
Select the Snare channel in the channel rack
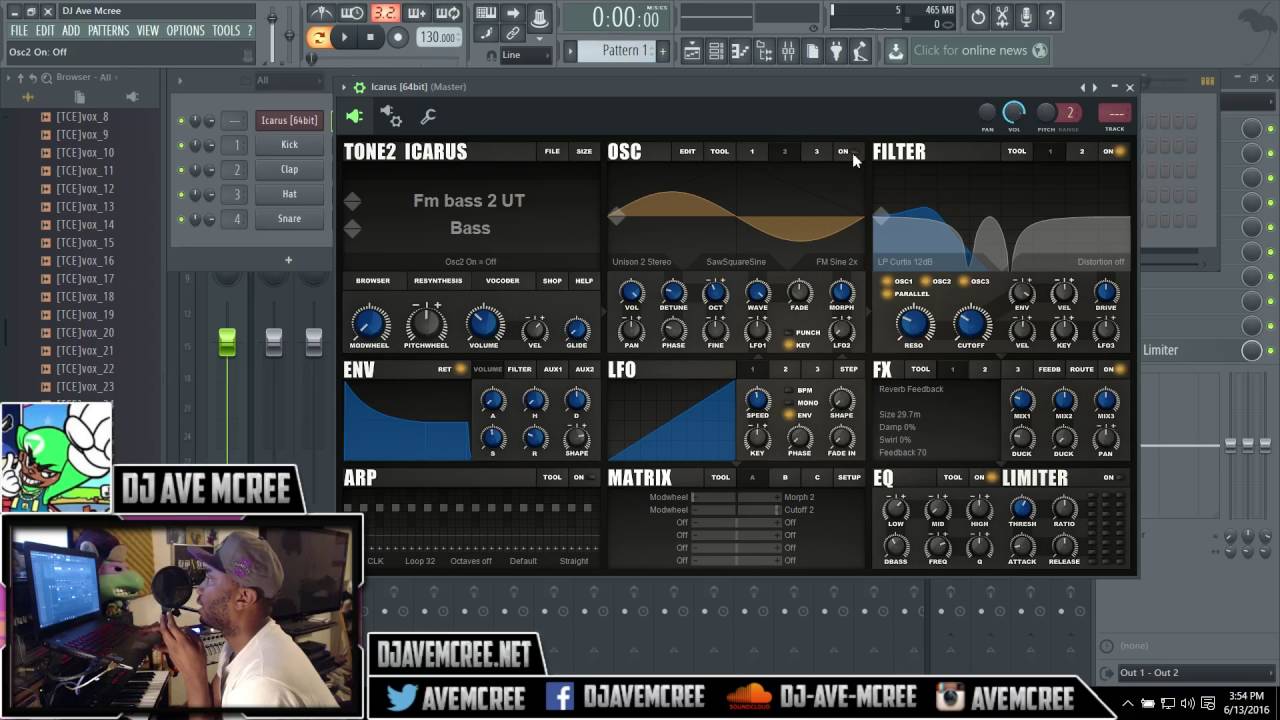[289, 218]
